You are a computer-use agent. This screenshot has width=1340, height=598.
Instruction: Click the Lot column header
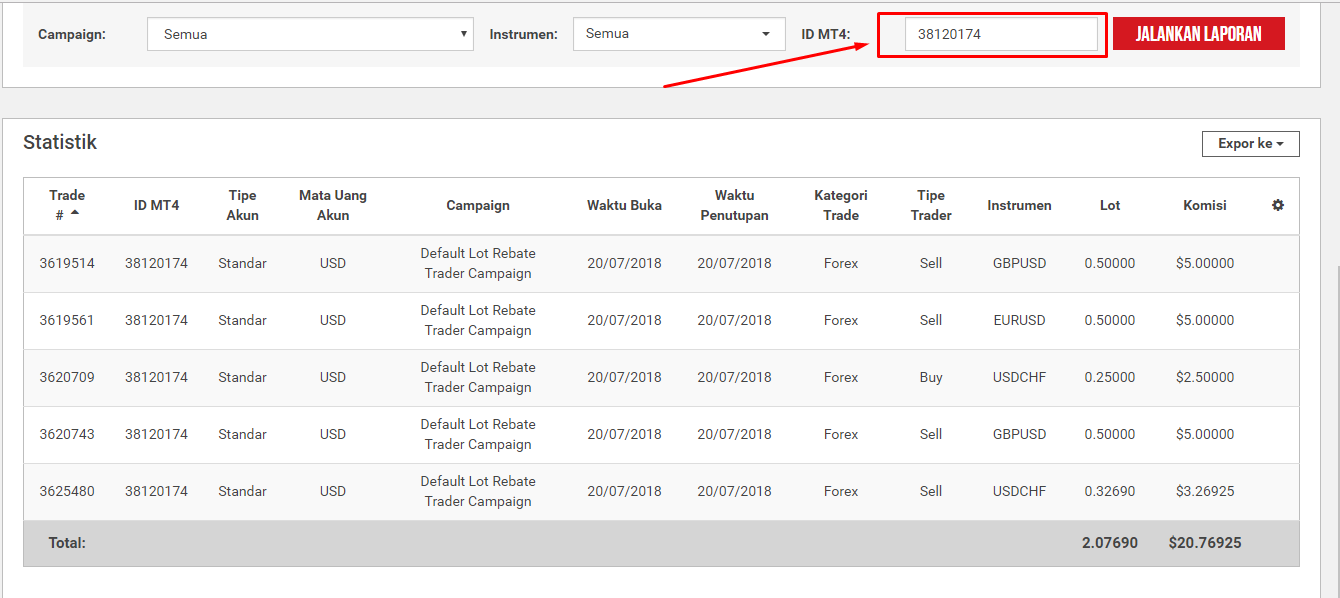(x=1110, y=205)
